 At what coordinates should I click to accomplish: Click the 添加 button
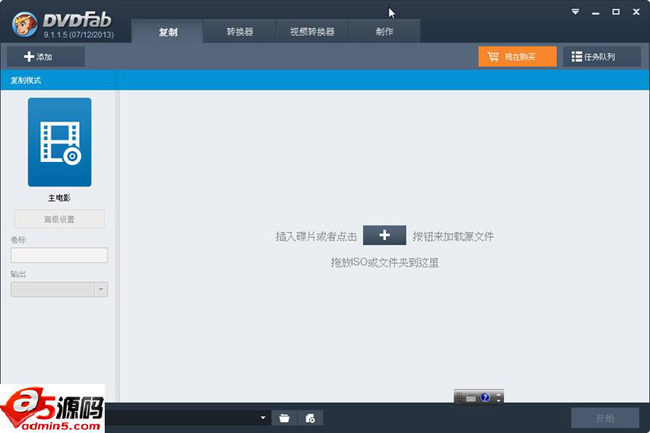[x=46, y=56]
